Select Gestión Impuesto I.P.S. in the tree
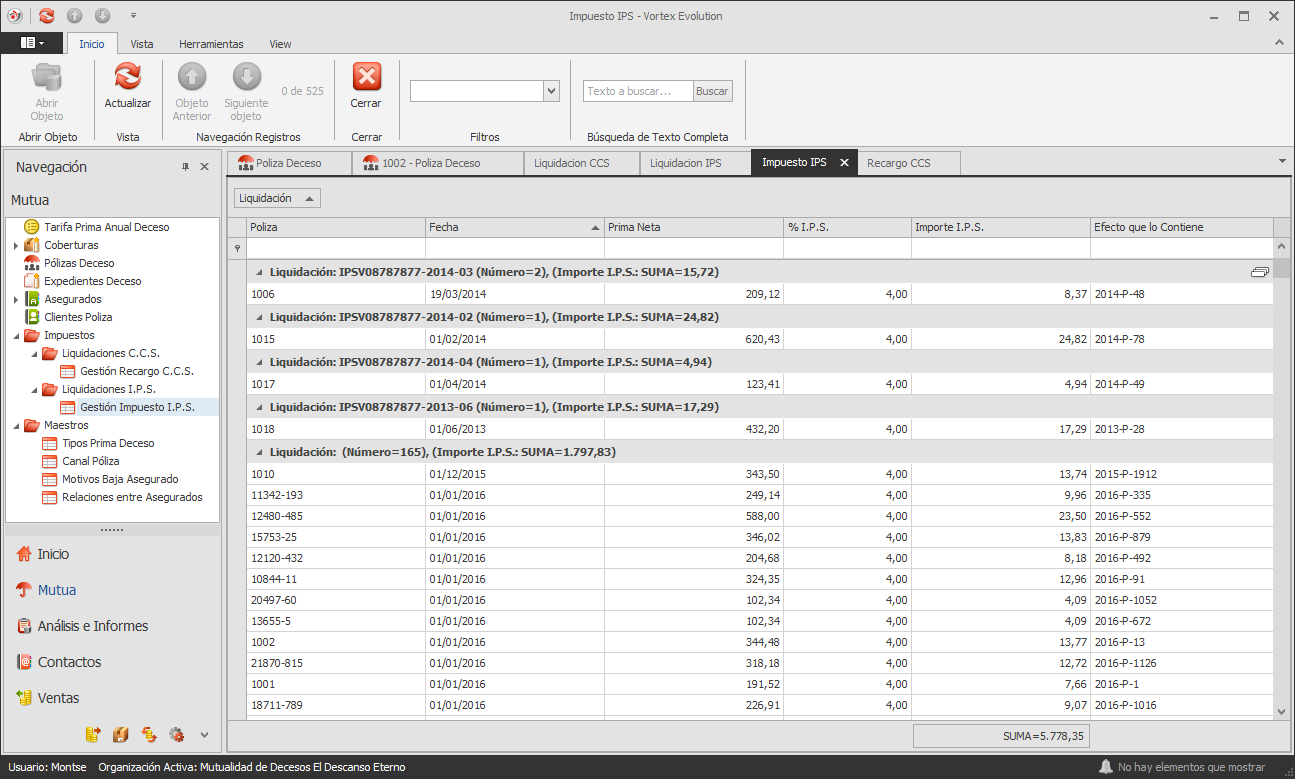Screen dimensions: 1295x779 point(137,407)
